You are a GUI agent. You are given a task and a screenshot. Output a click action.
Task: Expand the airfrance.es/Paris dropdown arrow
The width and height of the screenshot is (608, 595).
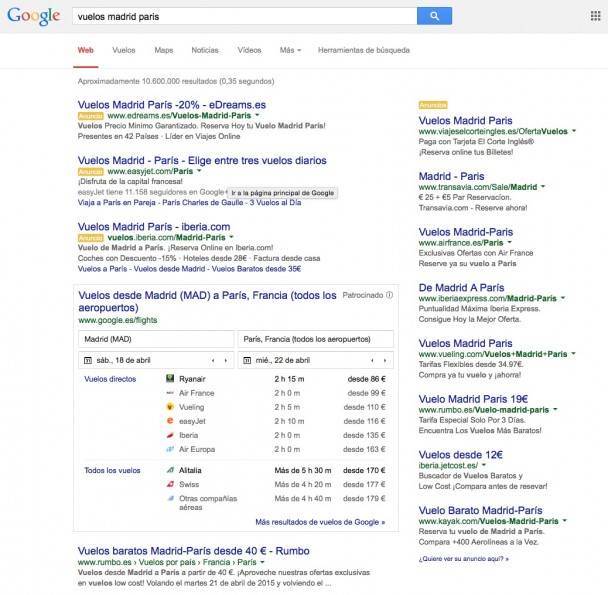point(510,242)
